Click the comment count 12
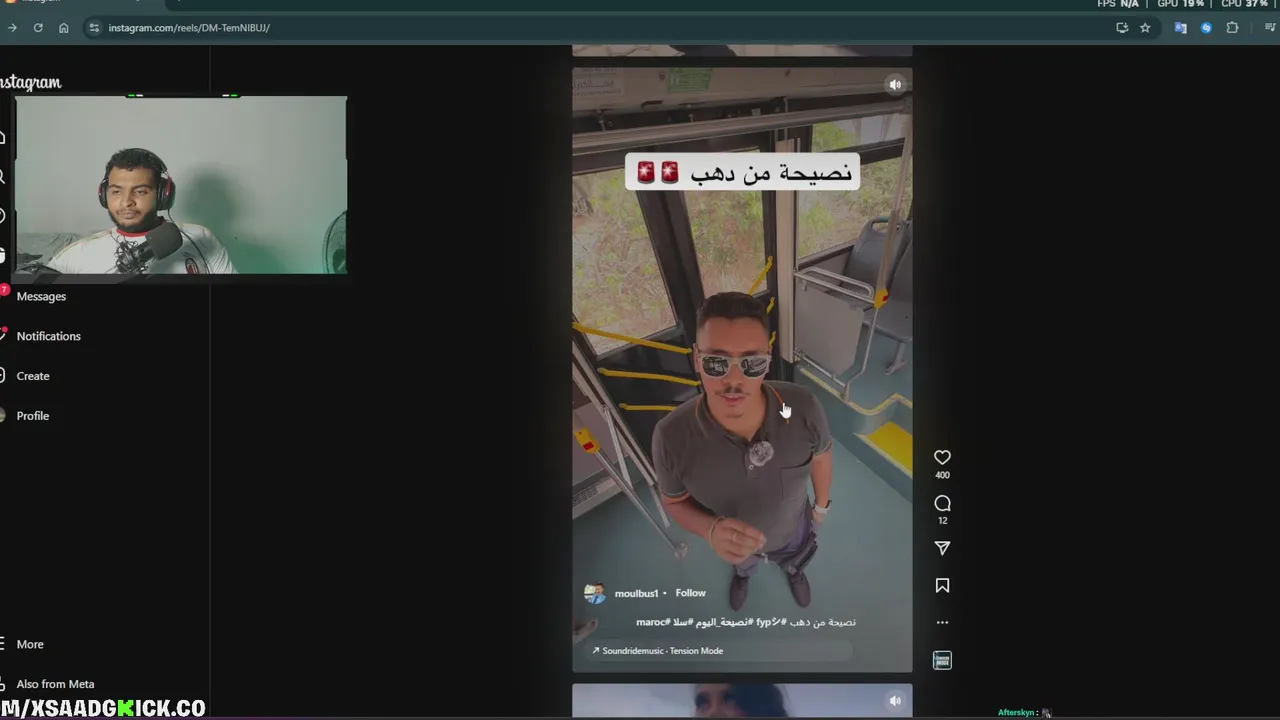The image size is (1280, 720). click(x=942, y=520)
